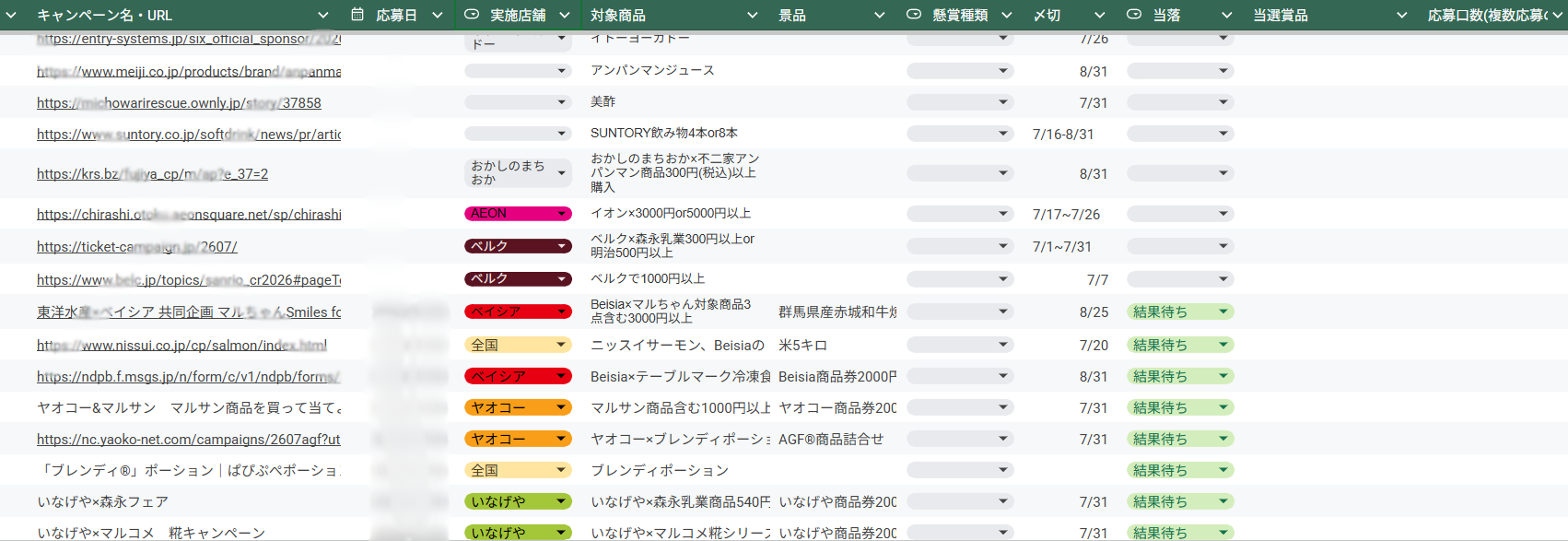Click the dropdown-type icon beside 懸賞種類 header
Image resolution: width=1568 pixels, height=541 pixels.
tap(914, 15)
